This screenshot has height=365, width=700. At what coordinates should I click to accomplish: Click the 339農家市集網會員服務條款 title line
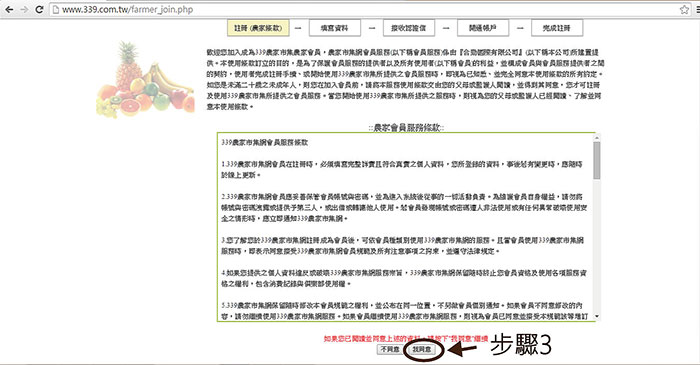265,142
